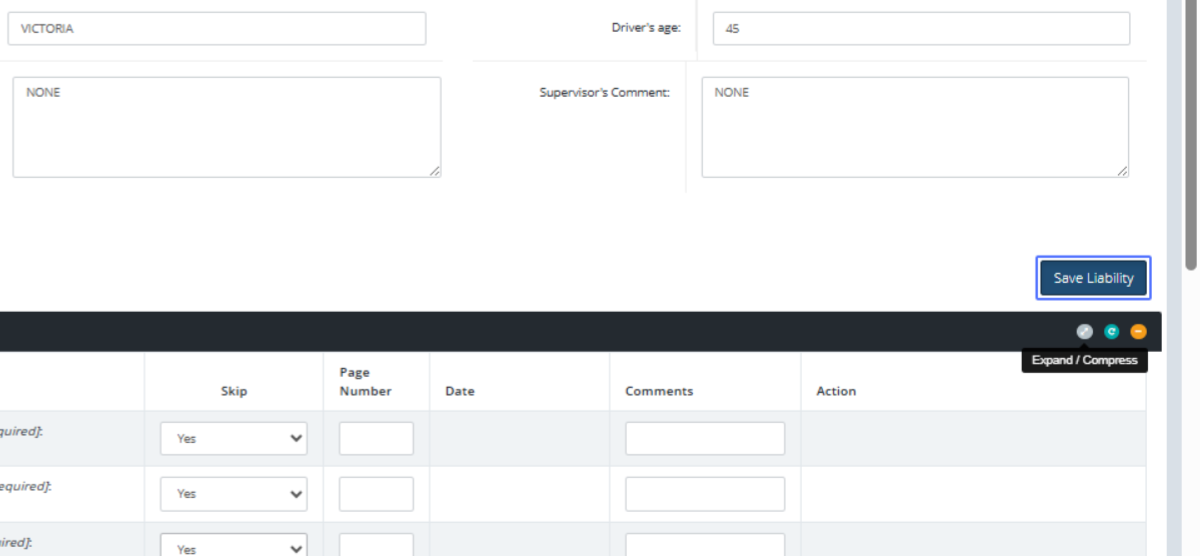The width and height of the screenshot is (1200, 556).
Task: Click the field containing VICTORIA
Action: click(216, 29)
